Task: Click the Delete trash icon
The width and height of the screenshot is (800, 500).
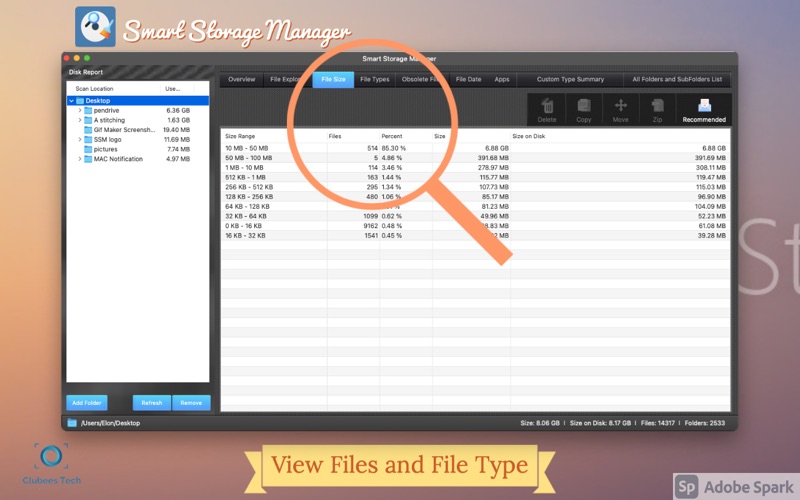Action: pyautogui.click(x=547, y=106)
